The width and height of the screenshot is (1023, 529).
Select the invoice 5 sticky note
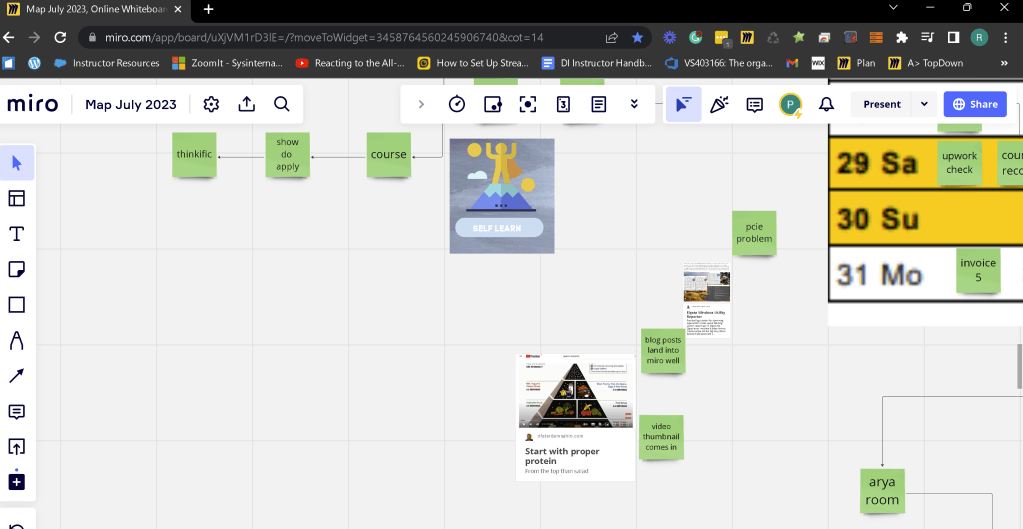click(x=978, y=270)
